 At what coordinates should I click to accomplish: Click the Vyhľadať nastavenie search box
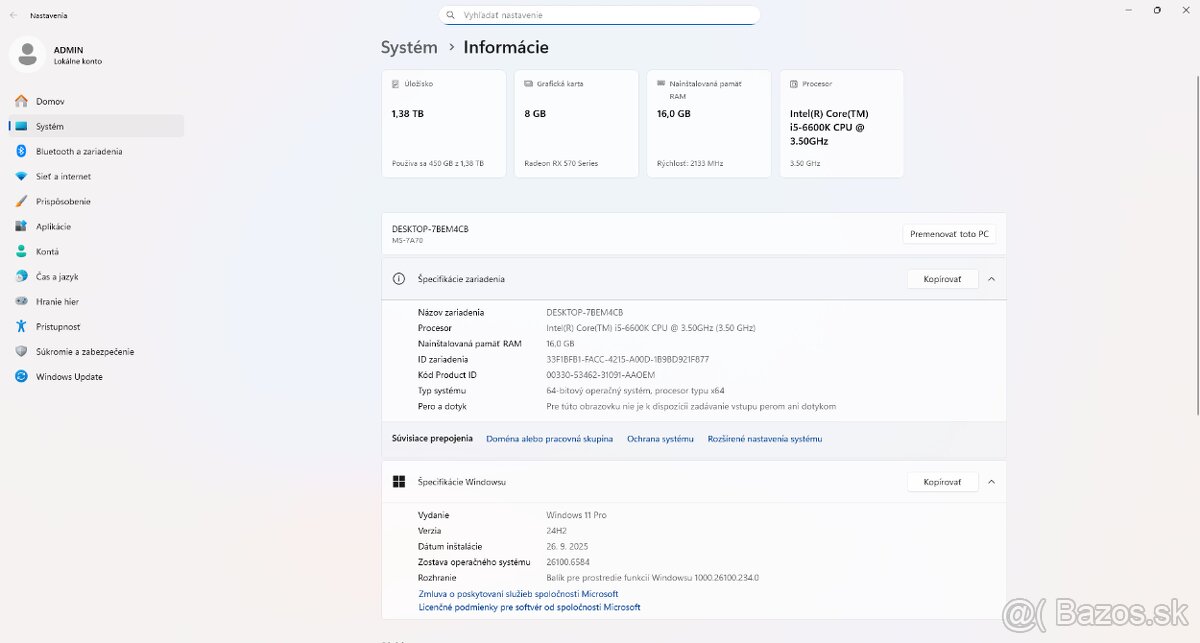click(x=598, y=15)
